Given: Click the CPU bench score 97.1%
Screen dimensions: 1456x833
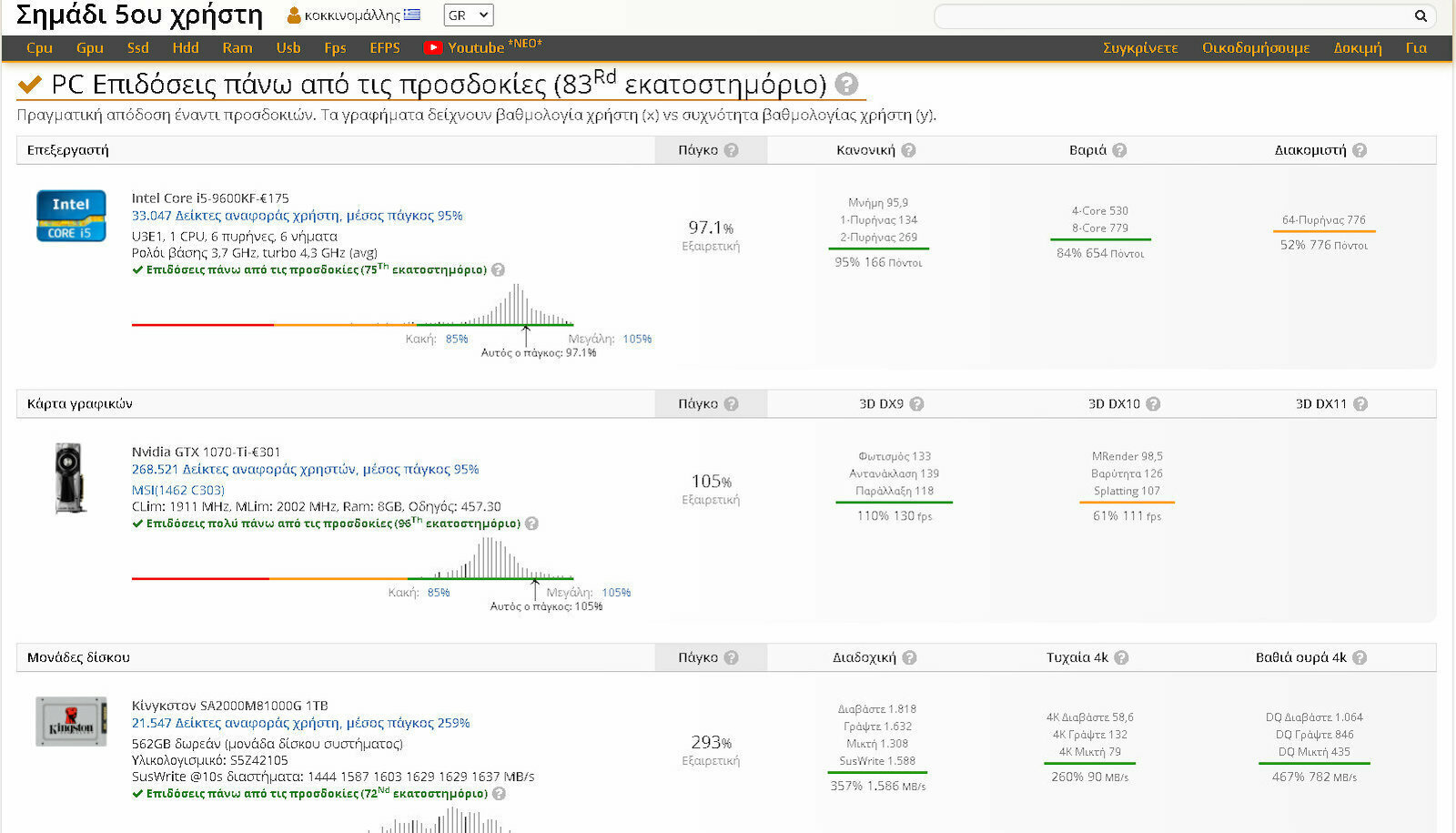Looking at the screenshot, I should point(711,228).
